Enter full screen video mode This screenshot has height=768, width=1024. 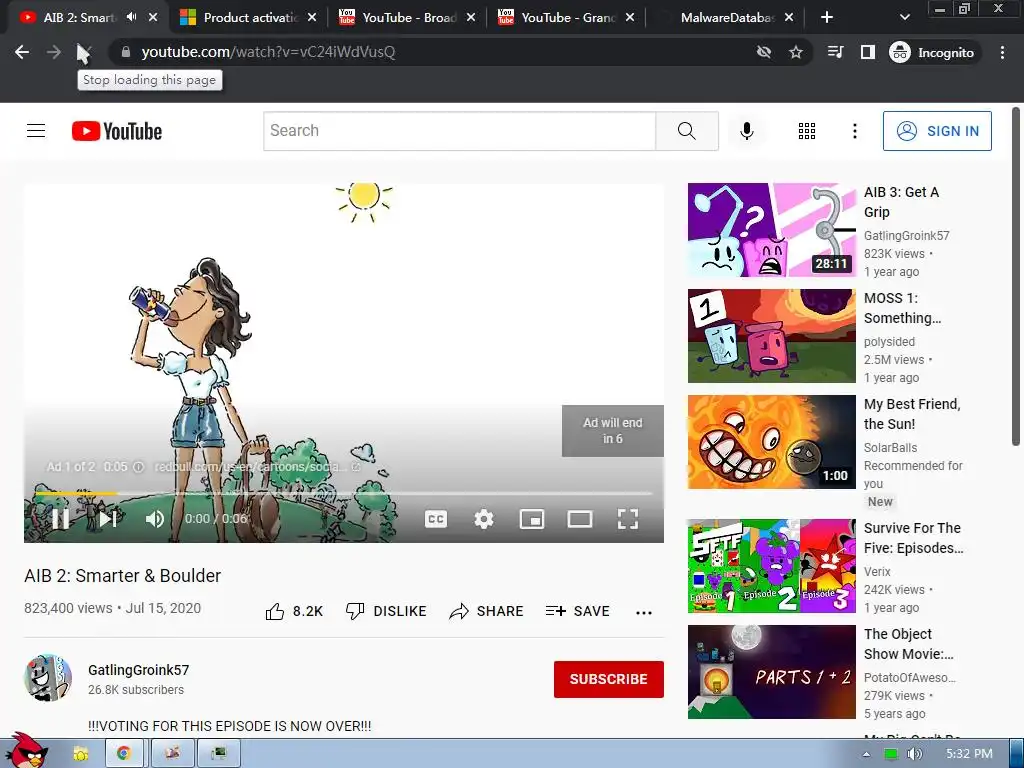(628, 519)
